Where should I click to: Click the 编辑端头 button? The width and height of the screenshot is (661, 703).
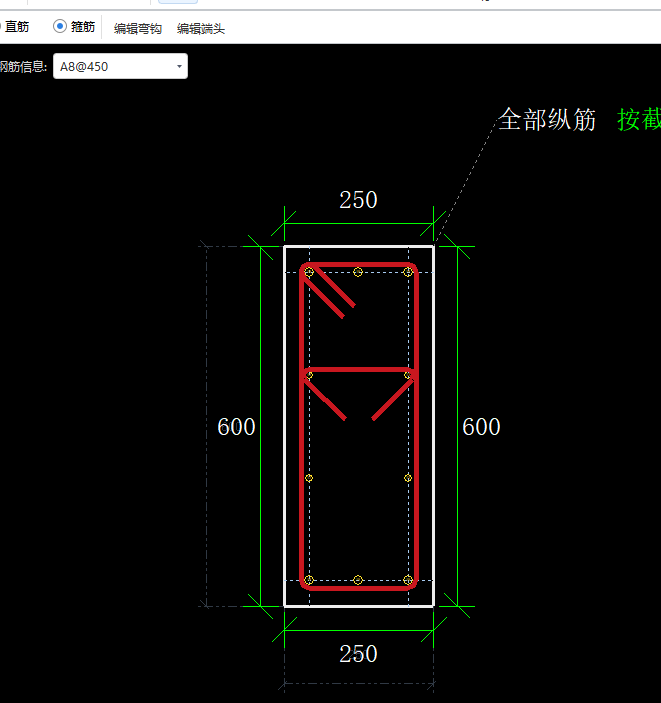200,29
